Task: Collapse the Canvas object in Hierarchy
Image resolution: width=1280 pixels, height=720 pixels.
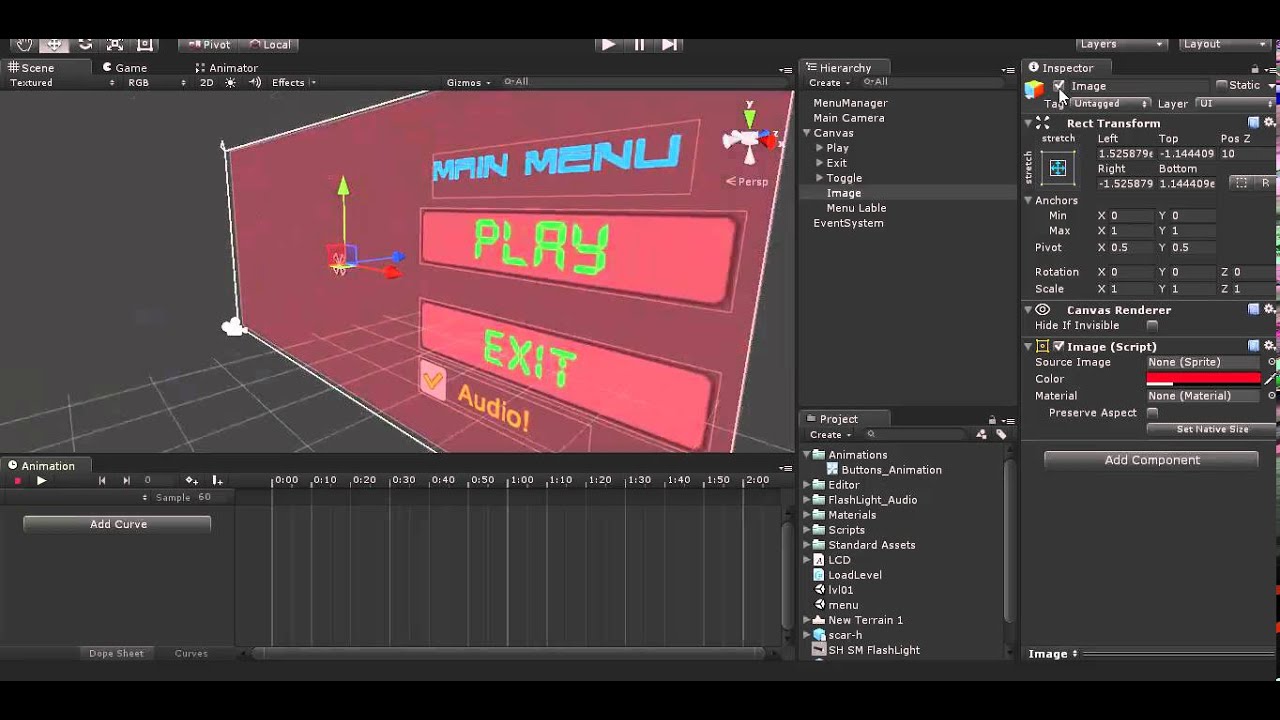Action: 807,133
